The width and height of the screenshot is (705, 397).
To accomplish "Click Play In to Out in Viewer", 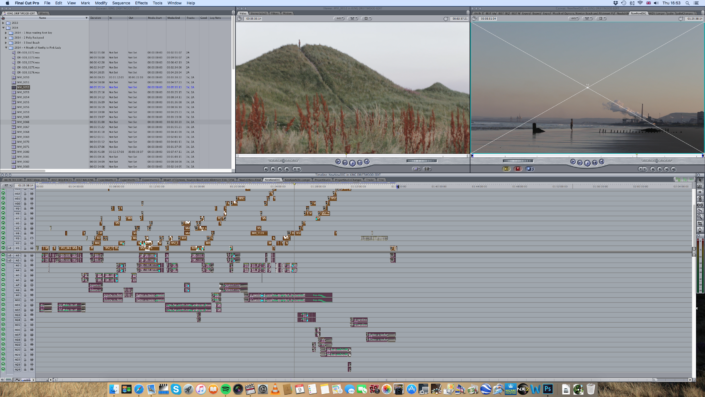I will [345, 162].
